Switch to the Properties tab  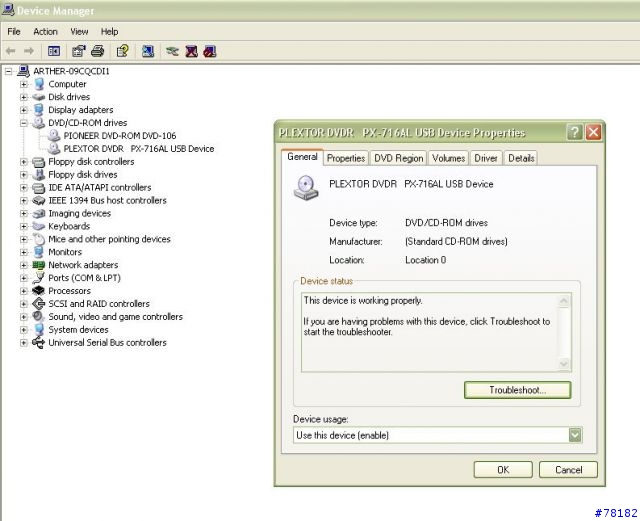(346, 158)
